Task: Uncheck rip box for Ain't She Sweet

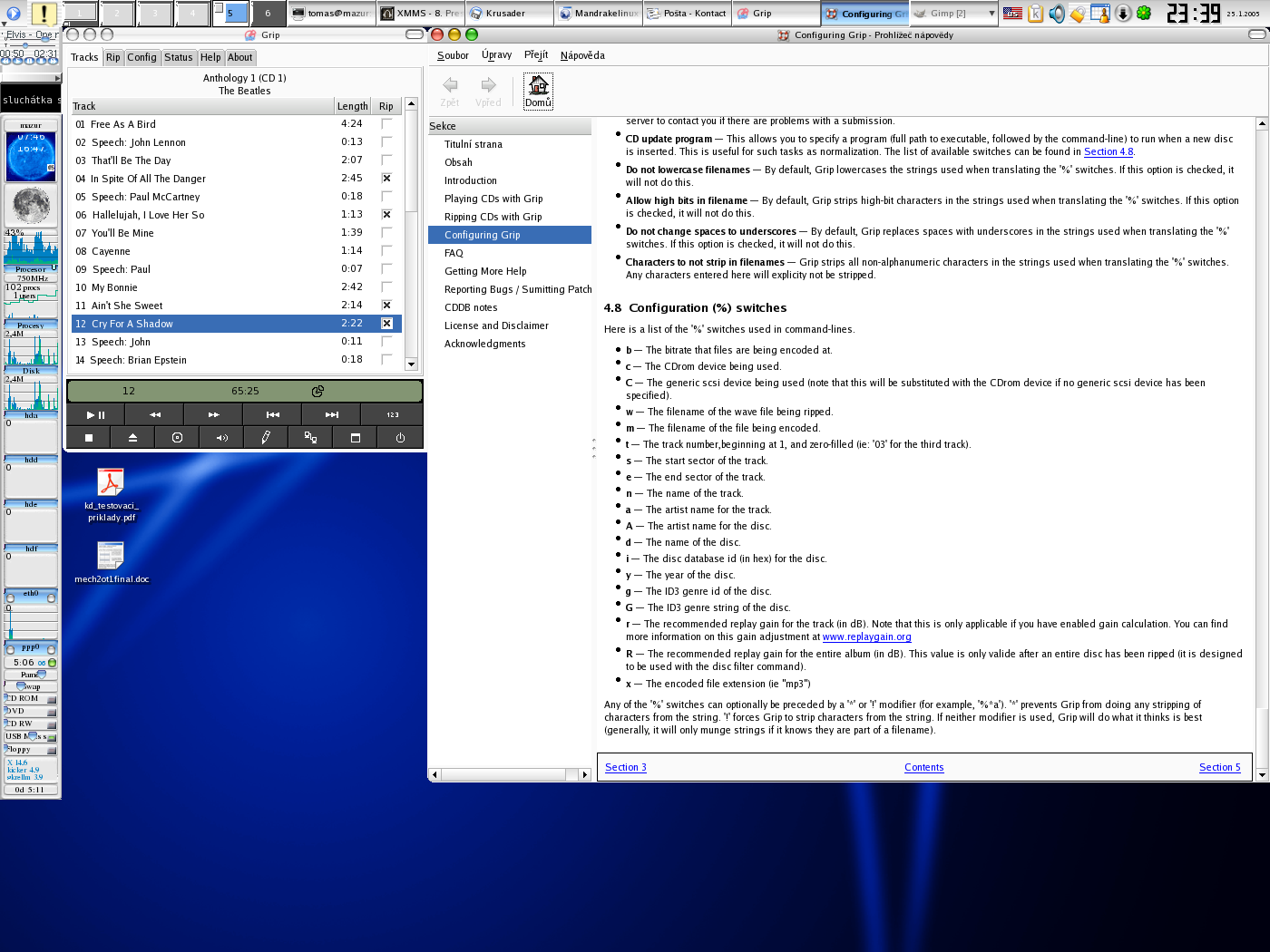Action: [x=386, y=306]
